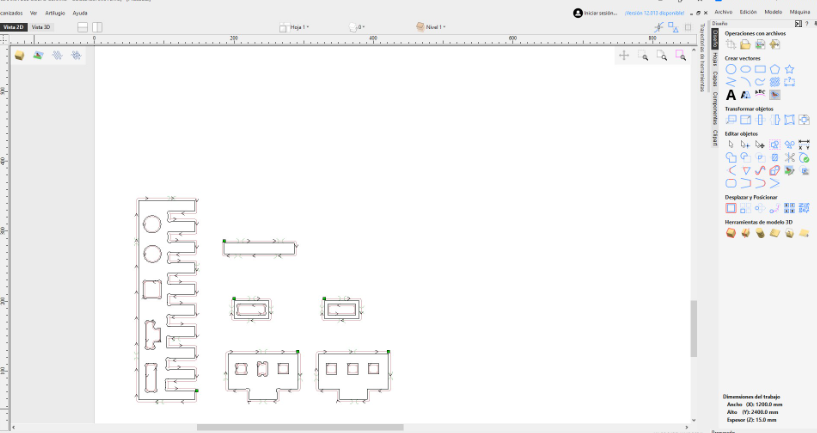Toggle the Snapping options icon
817x433 pixels.
659,27
